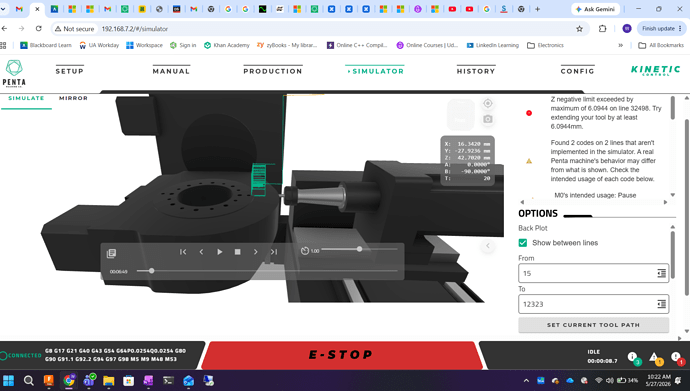
Task: Open a new browser tab with plus
Action: click(x=537, y=9)
